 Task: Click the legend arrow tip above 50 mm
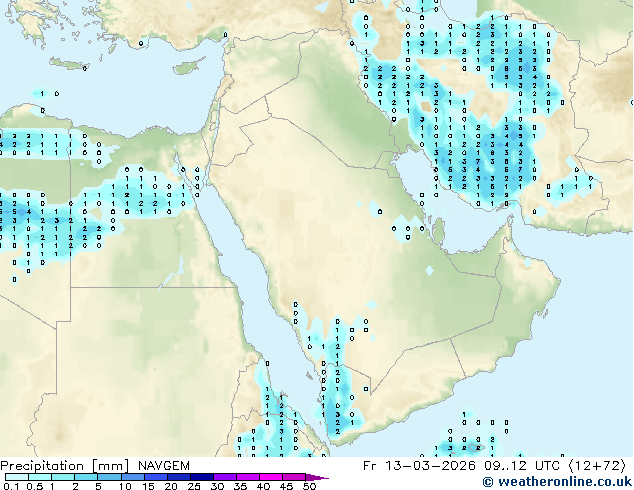(317, 477)
